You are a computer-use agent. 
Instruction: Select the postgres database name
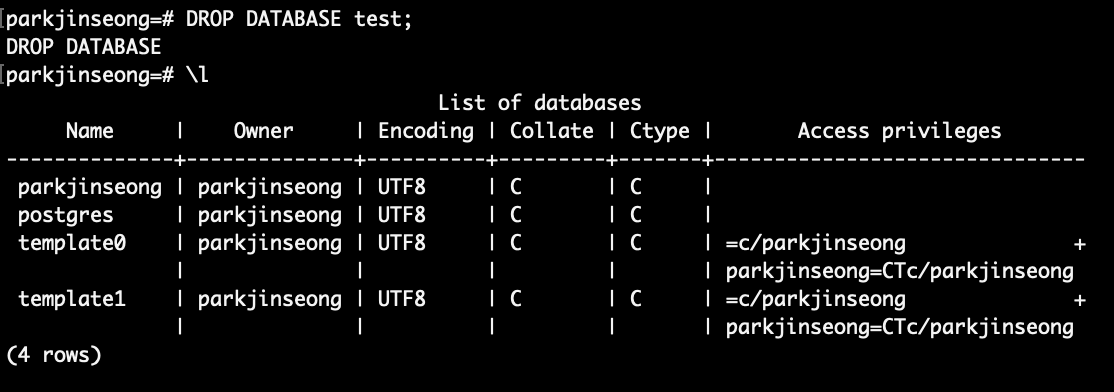click(x=65, y=214)
